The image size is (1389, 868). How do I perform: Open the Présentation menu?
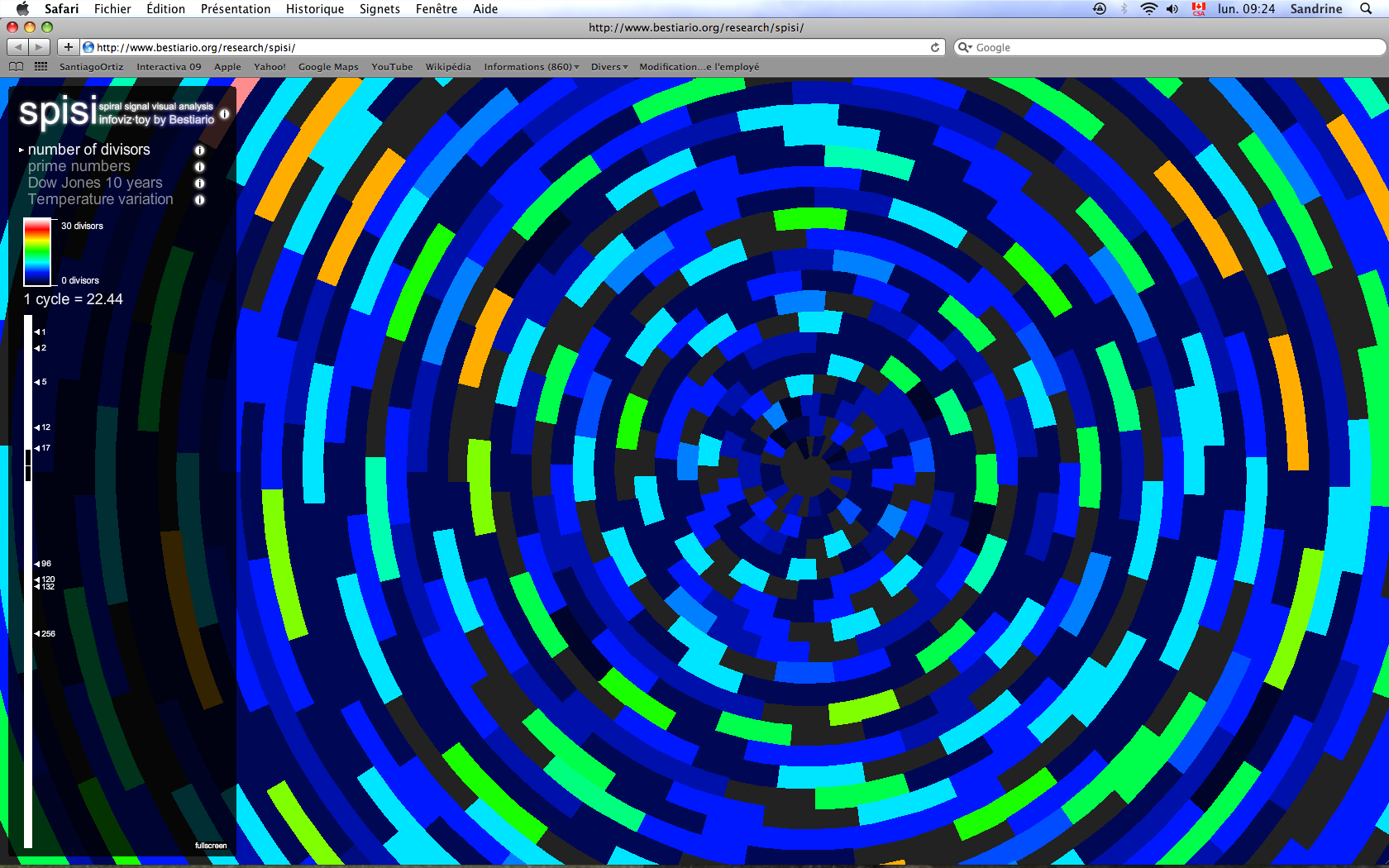pyautogui.click(x=236, y=9)
